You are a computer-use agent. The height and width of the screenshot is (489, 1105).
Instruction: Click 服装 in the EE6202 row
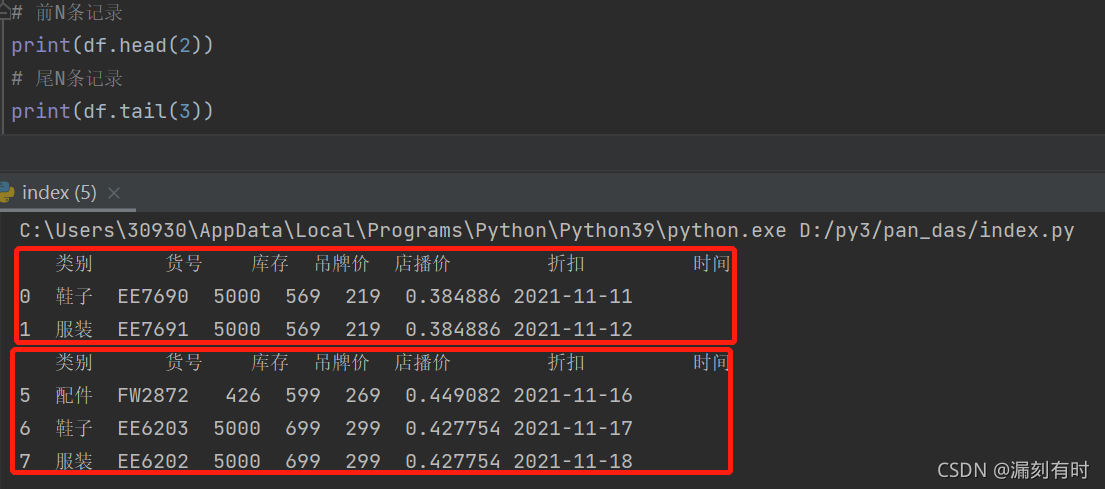point(74,462)
